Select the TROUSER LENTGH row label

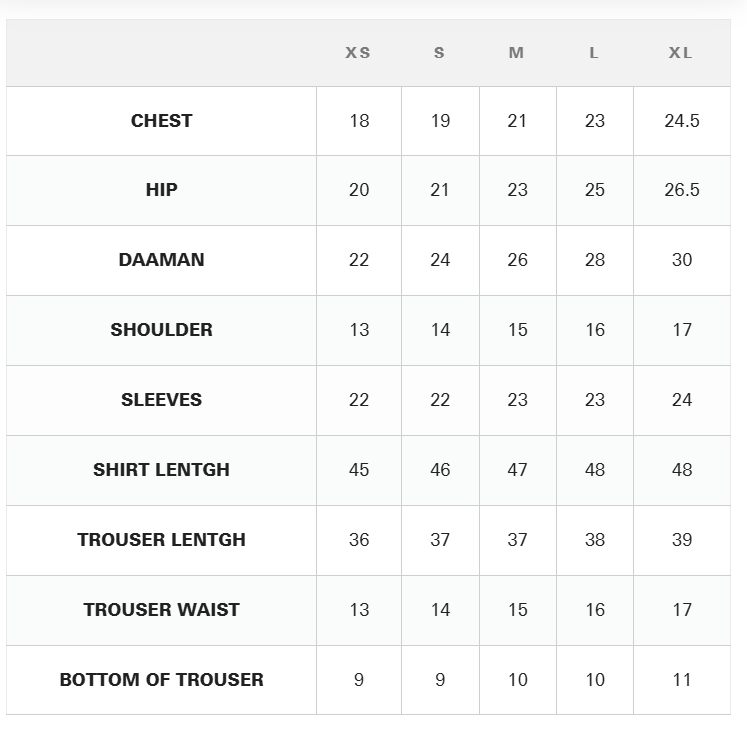coord(162,540)
